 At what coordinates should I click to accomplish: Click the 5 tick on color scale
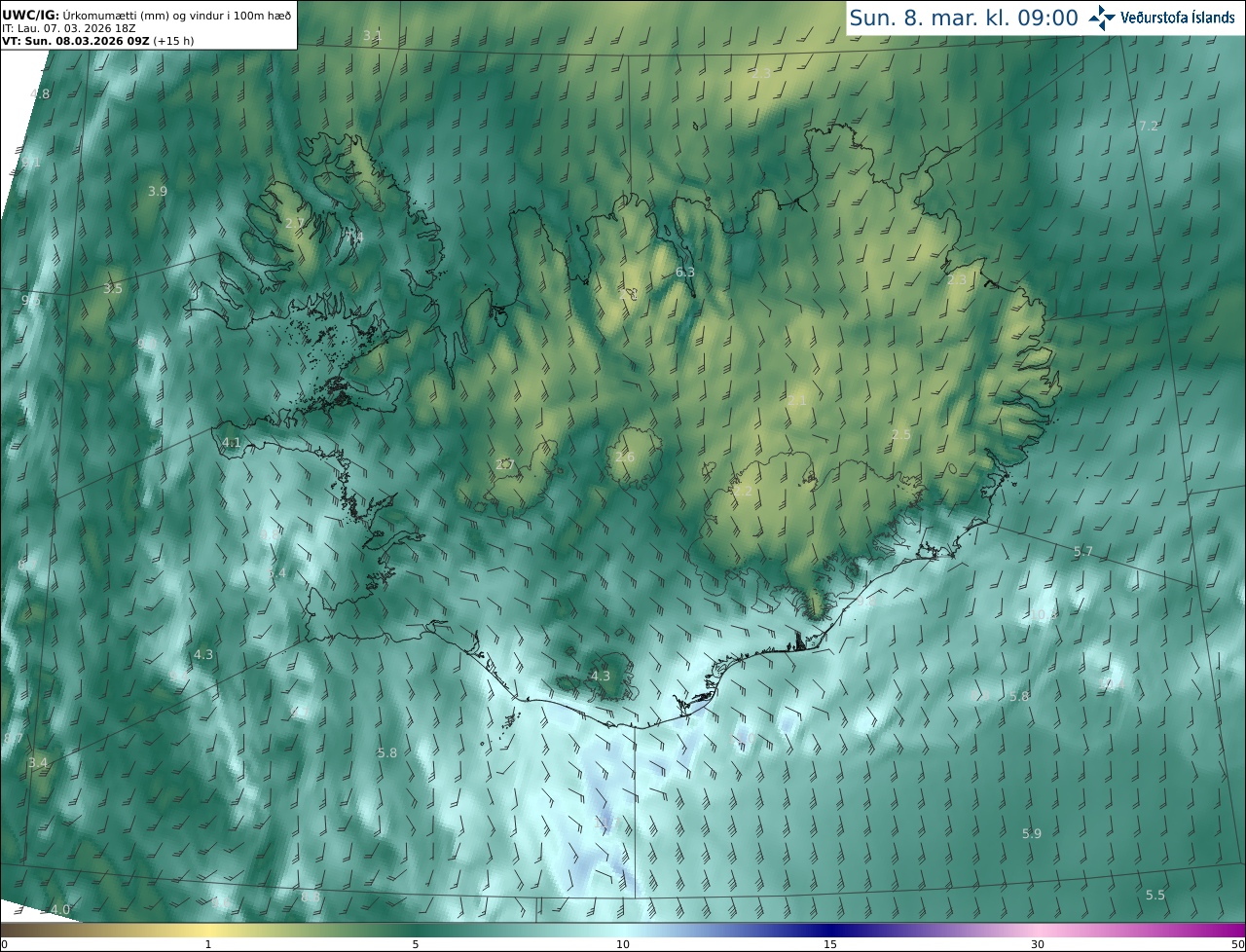click(416, 944)
